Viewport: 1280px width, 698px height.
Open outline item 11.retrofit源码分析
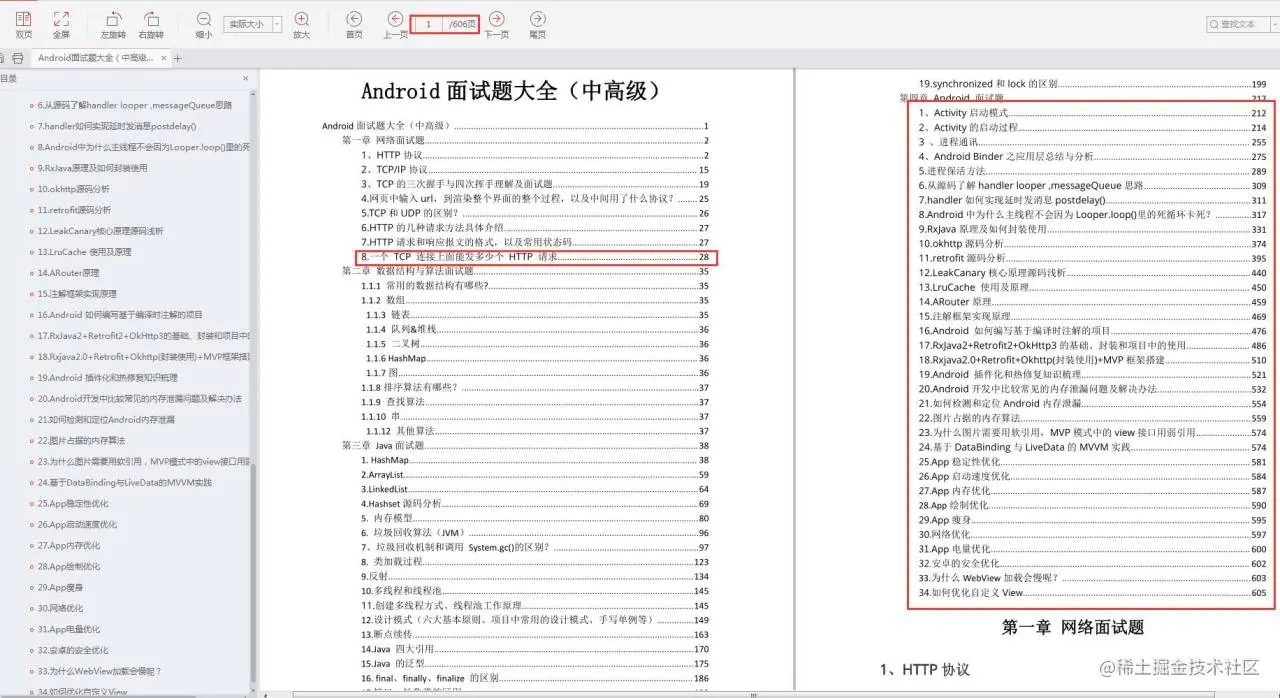click(x=73, y=210)
